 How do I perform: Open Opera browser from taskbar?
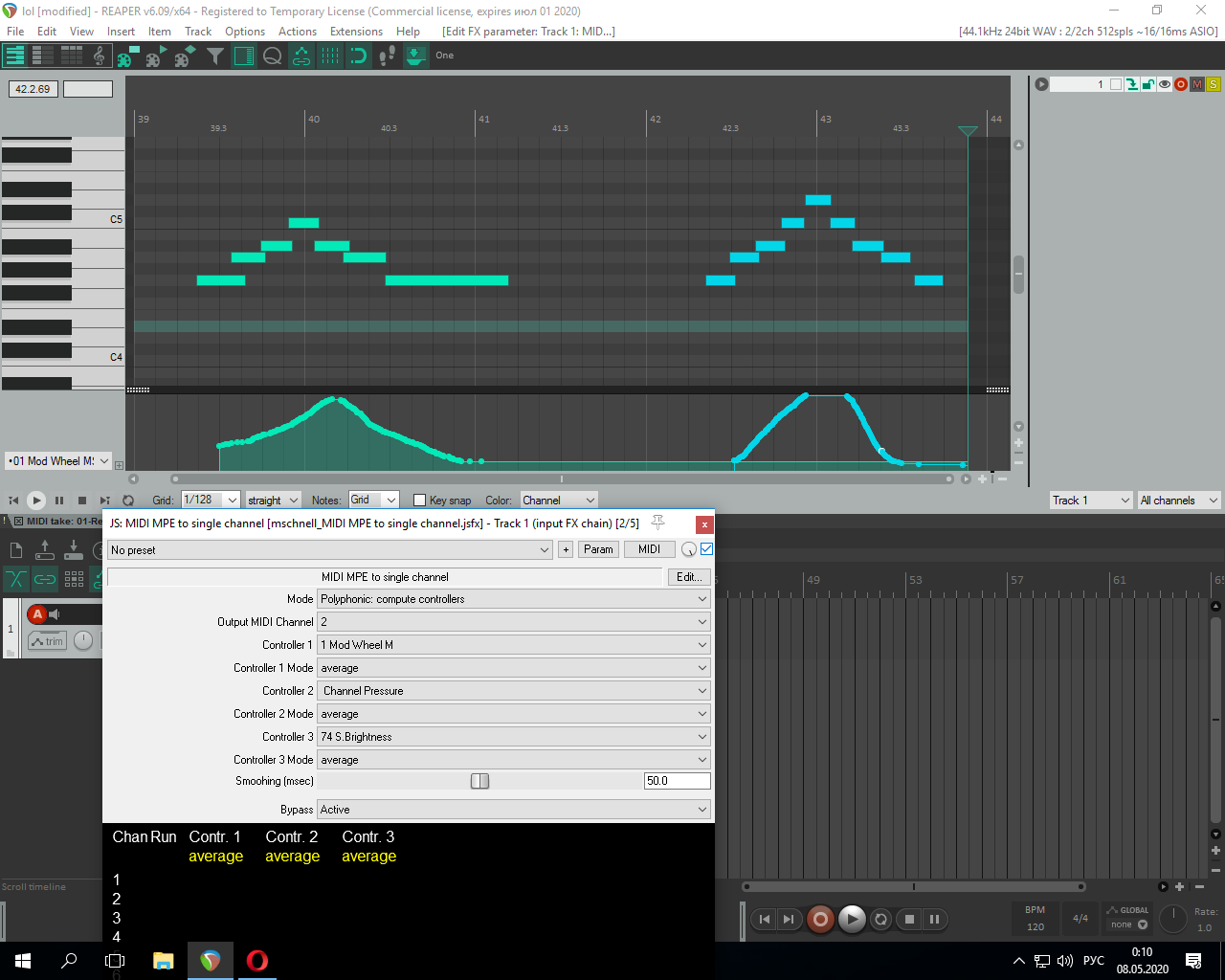(256, 961)
